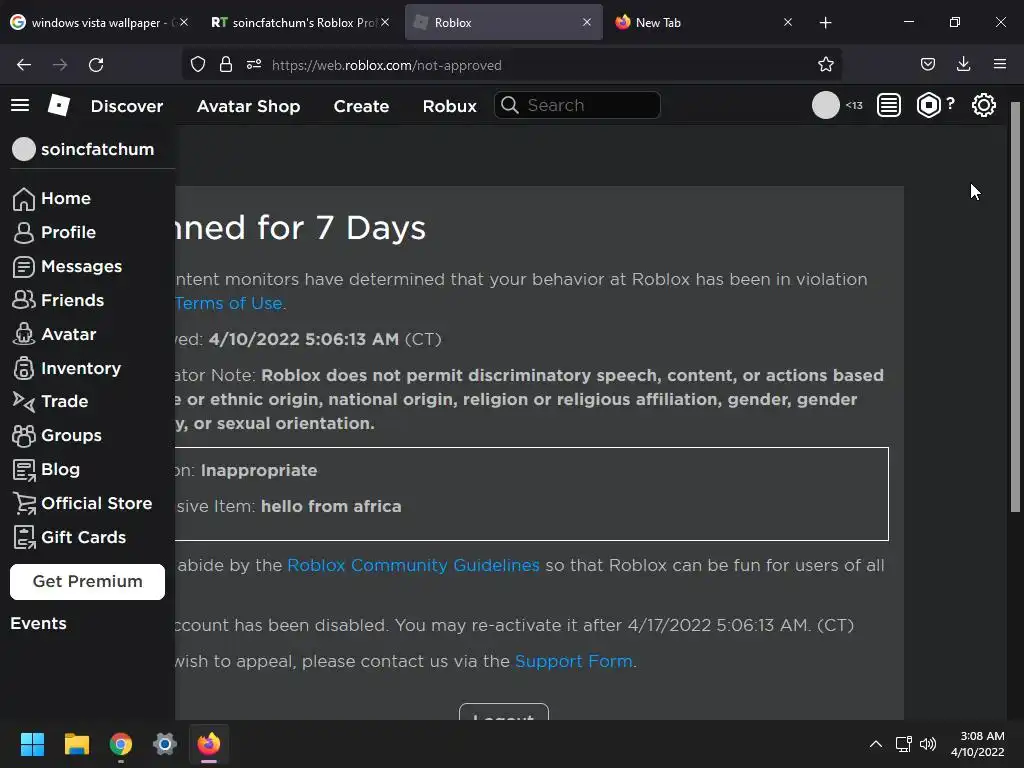This screenshot has width=1024, height=768.
Task: Open the notifications stream icon
Action: pyautogui.click(x=889, y=105)
